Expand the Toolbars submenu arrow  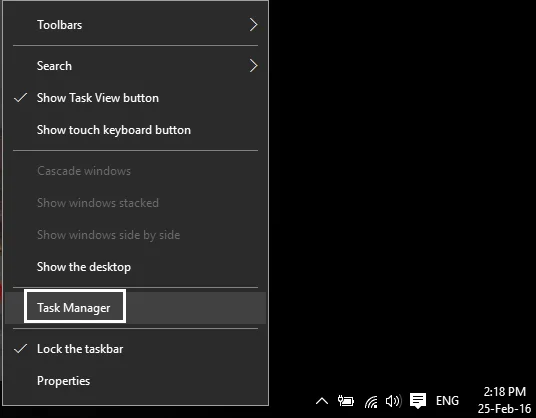(253, 25)
